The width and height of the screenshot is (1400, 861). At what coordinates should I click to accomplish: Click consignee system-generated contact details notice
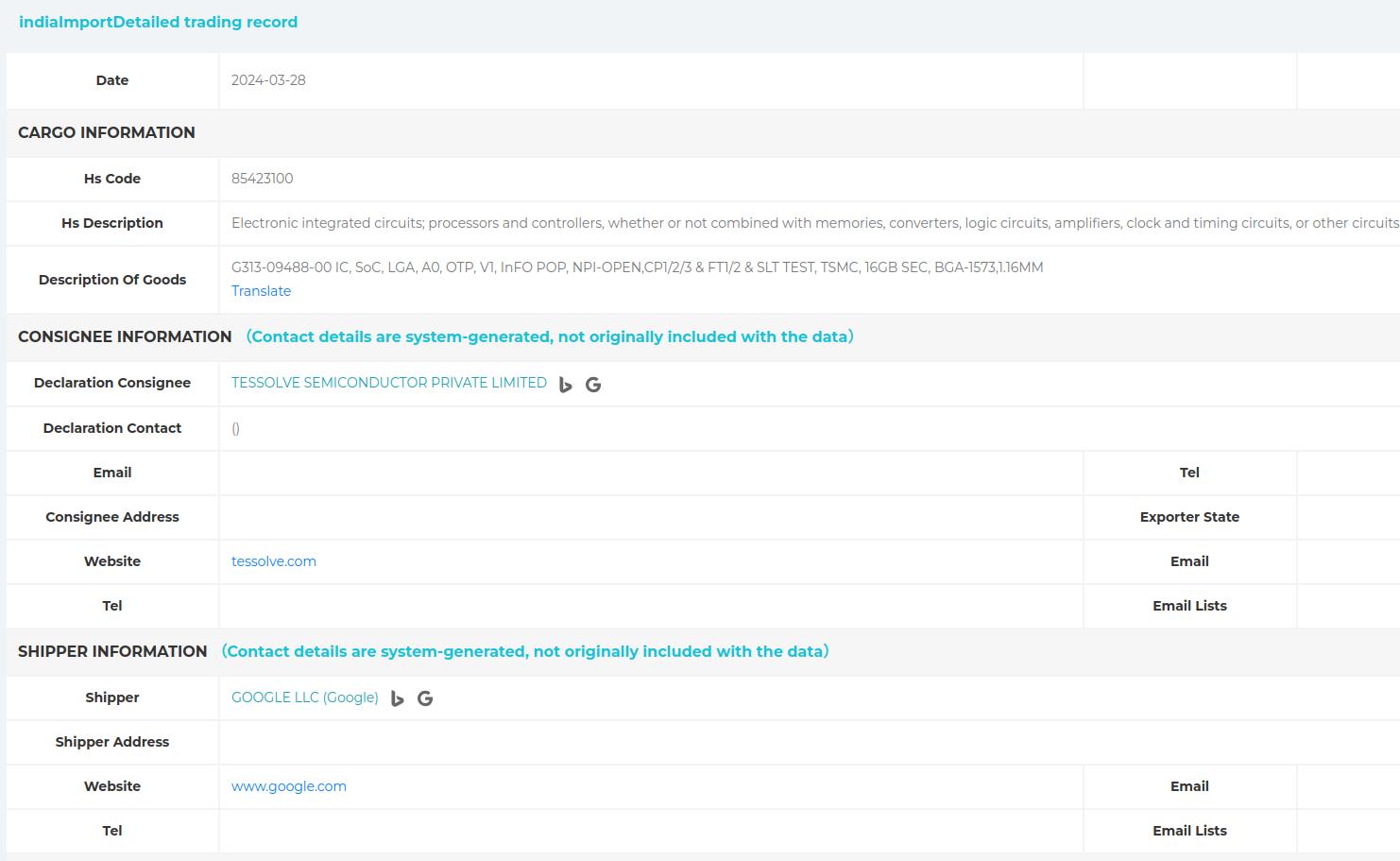(550, 336)
